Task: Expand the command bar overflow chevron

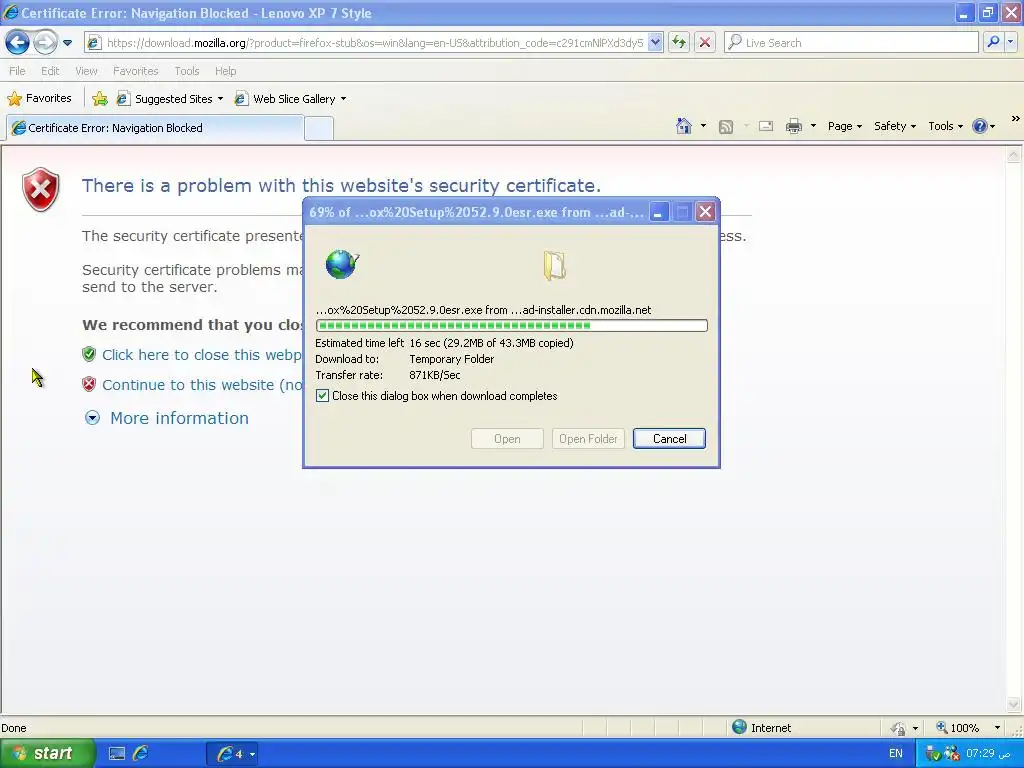Action: pyautogui.click(x=1016, y=119)
